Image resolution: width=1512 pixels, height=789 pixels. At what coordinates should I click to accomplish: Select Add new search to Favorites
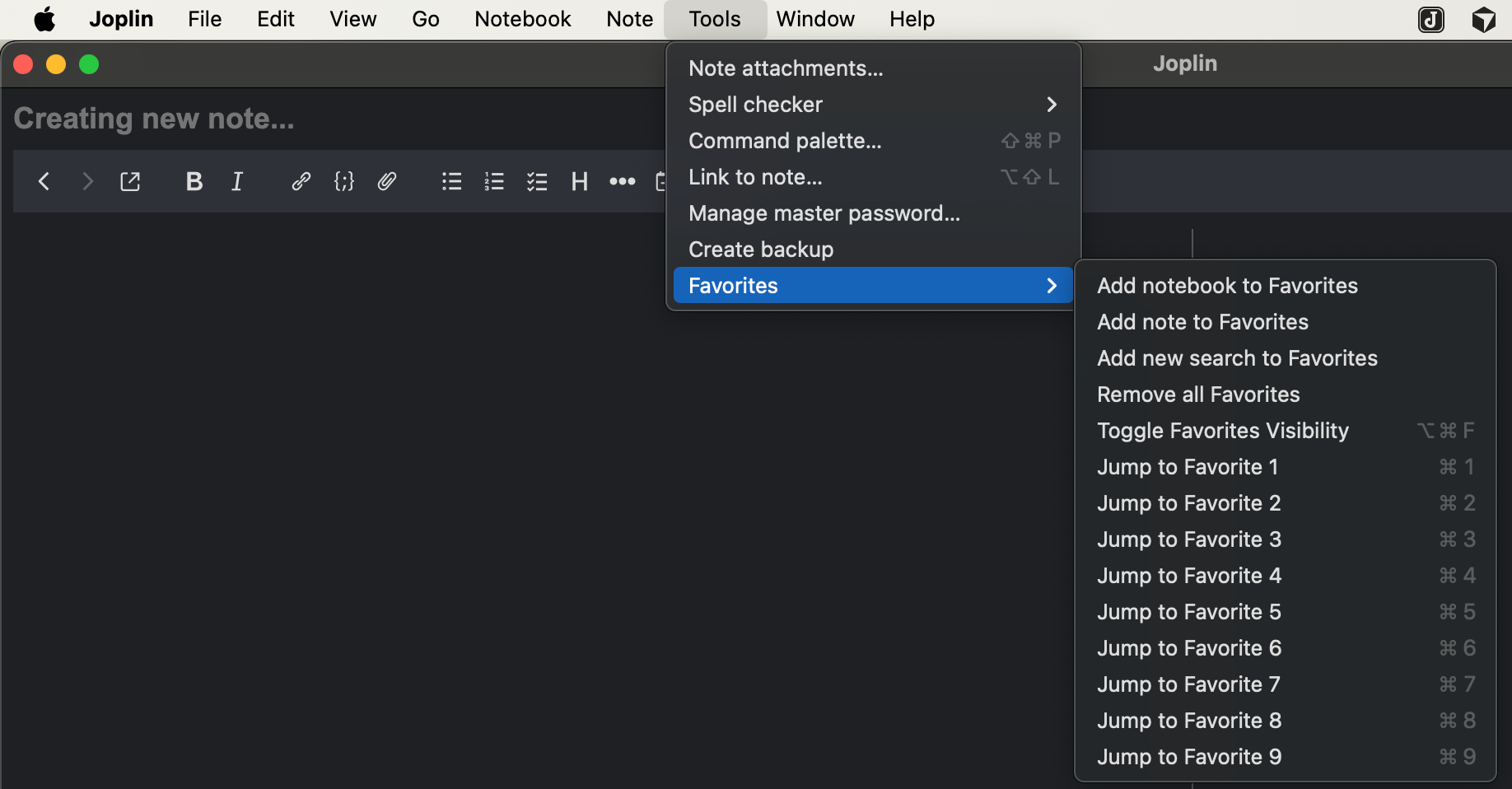click(1286, 358)
